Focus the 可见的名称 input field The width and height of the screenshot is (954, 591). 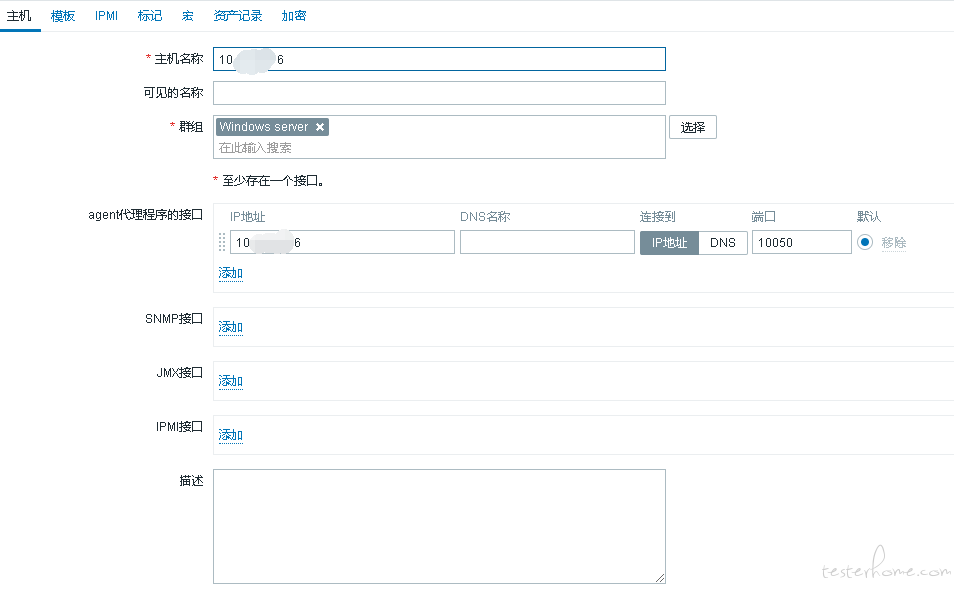(x=439, y=93)
